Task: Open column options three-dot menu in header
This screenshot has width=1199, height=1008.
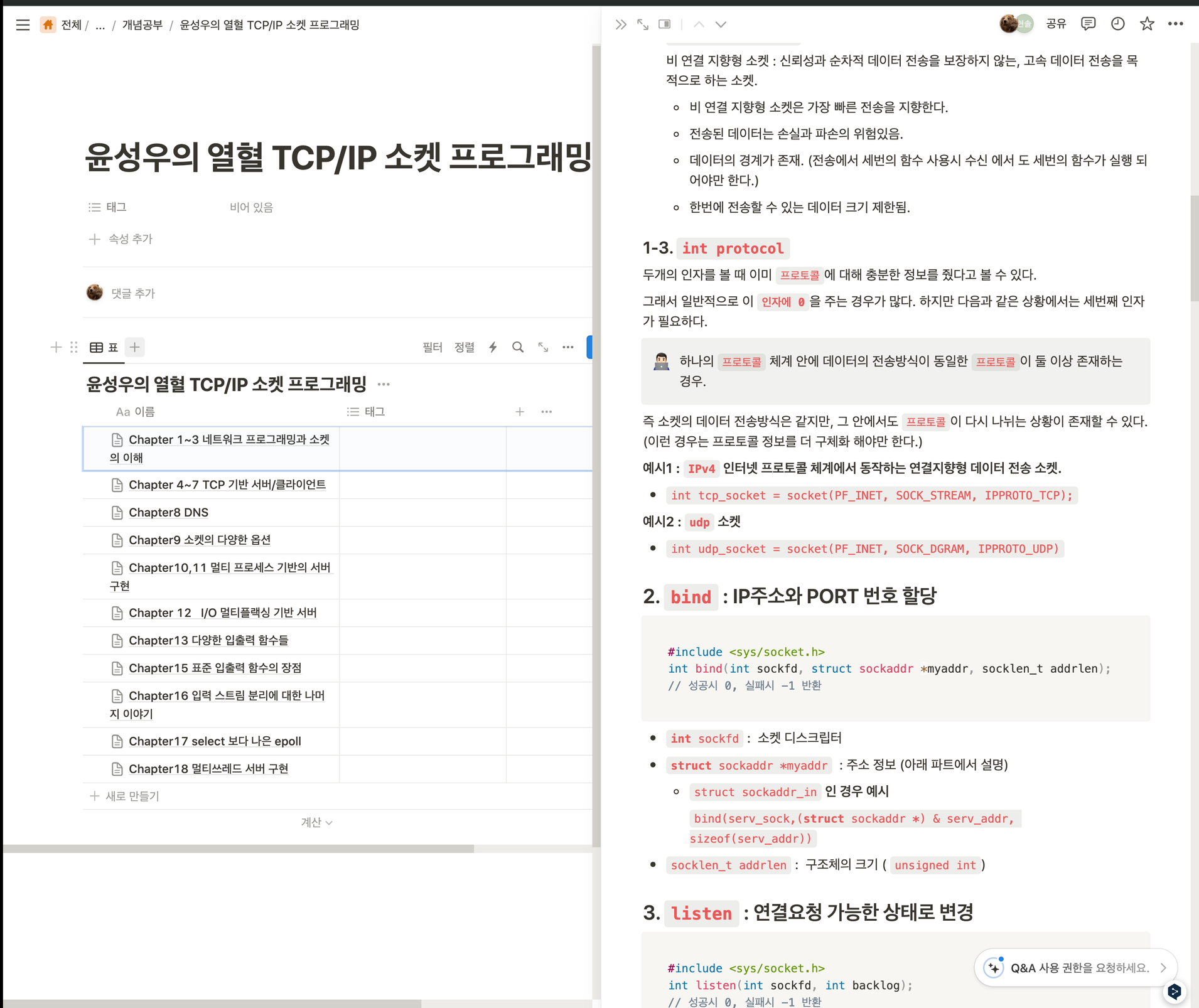Action: point(547,412)
